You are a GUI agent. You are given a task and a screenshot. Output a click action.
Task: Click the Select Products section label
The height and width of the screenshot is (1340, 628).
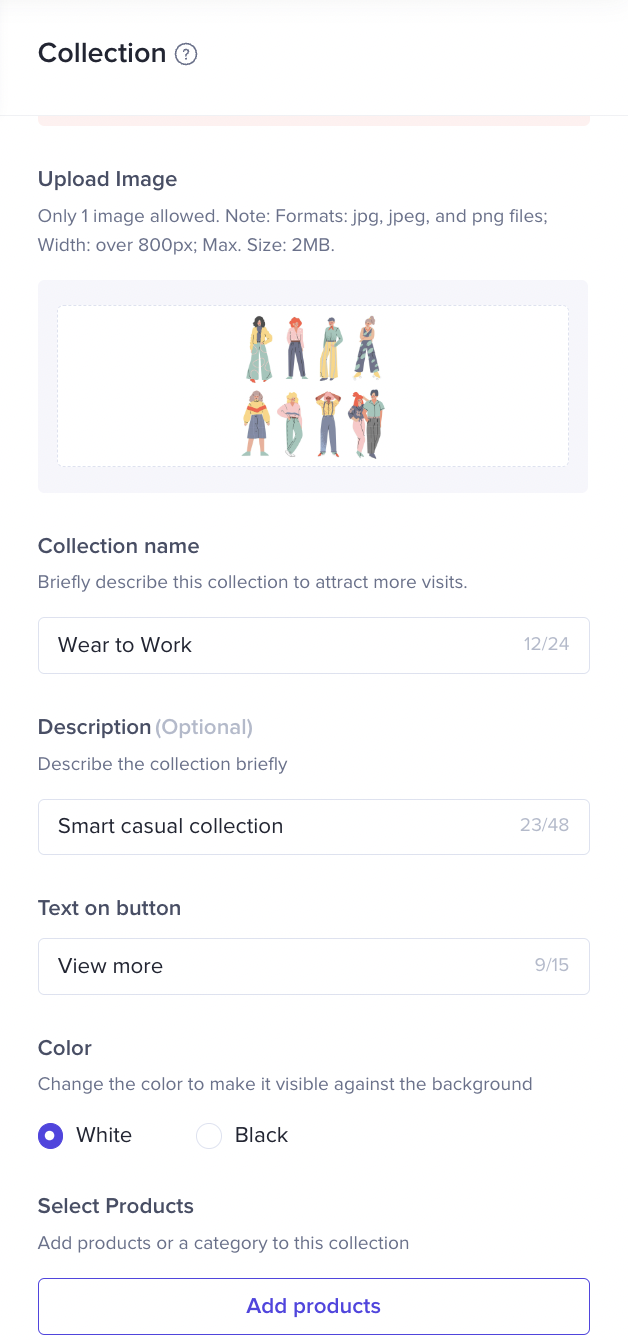(x=115, y=1206)
